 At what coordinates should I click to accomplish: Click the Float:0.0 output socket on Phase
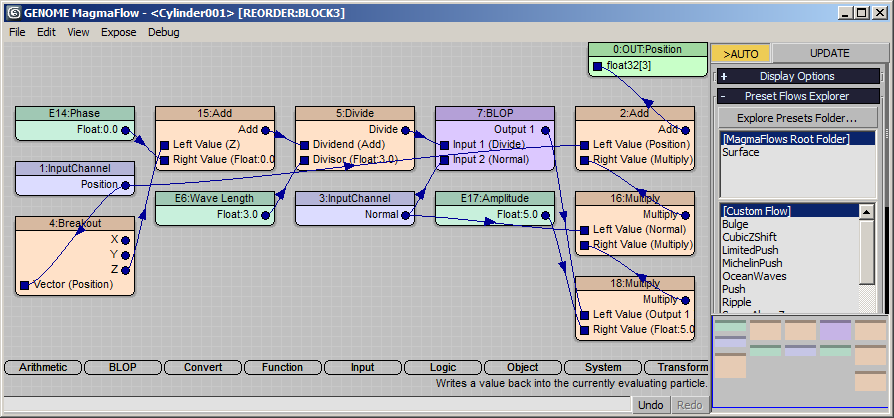click(x=125, y=130)
